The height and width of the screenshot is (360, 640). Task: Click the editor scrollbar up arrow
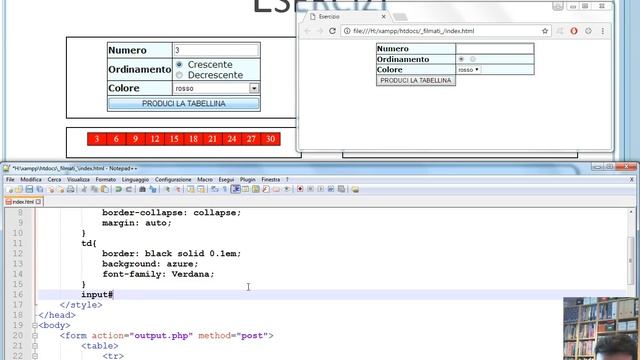click(x=631, y=212)
